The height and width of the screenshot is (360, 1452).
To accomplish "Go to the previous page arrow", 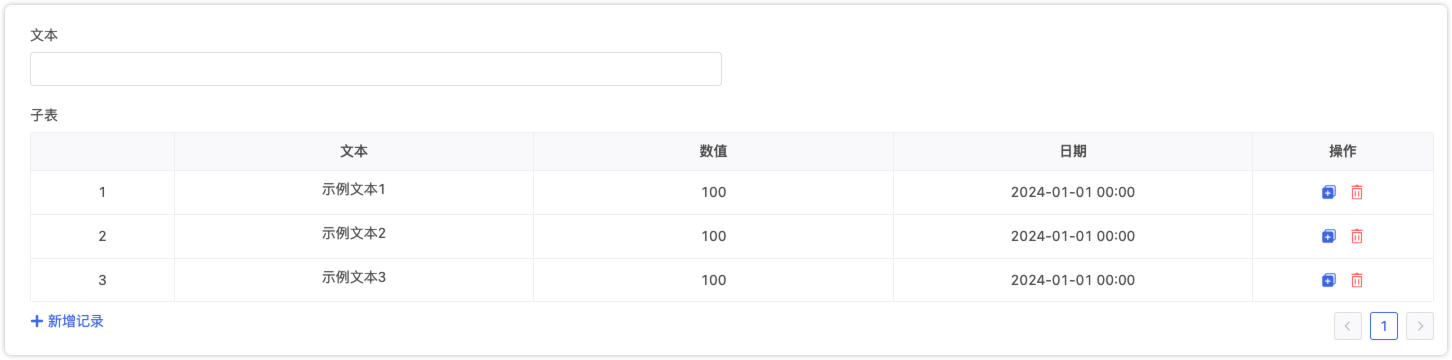I will tap(1348, 326).
